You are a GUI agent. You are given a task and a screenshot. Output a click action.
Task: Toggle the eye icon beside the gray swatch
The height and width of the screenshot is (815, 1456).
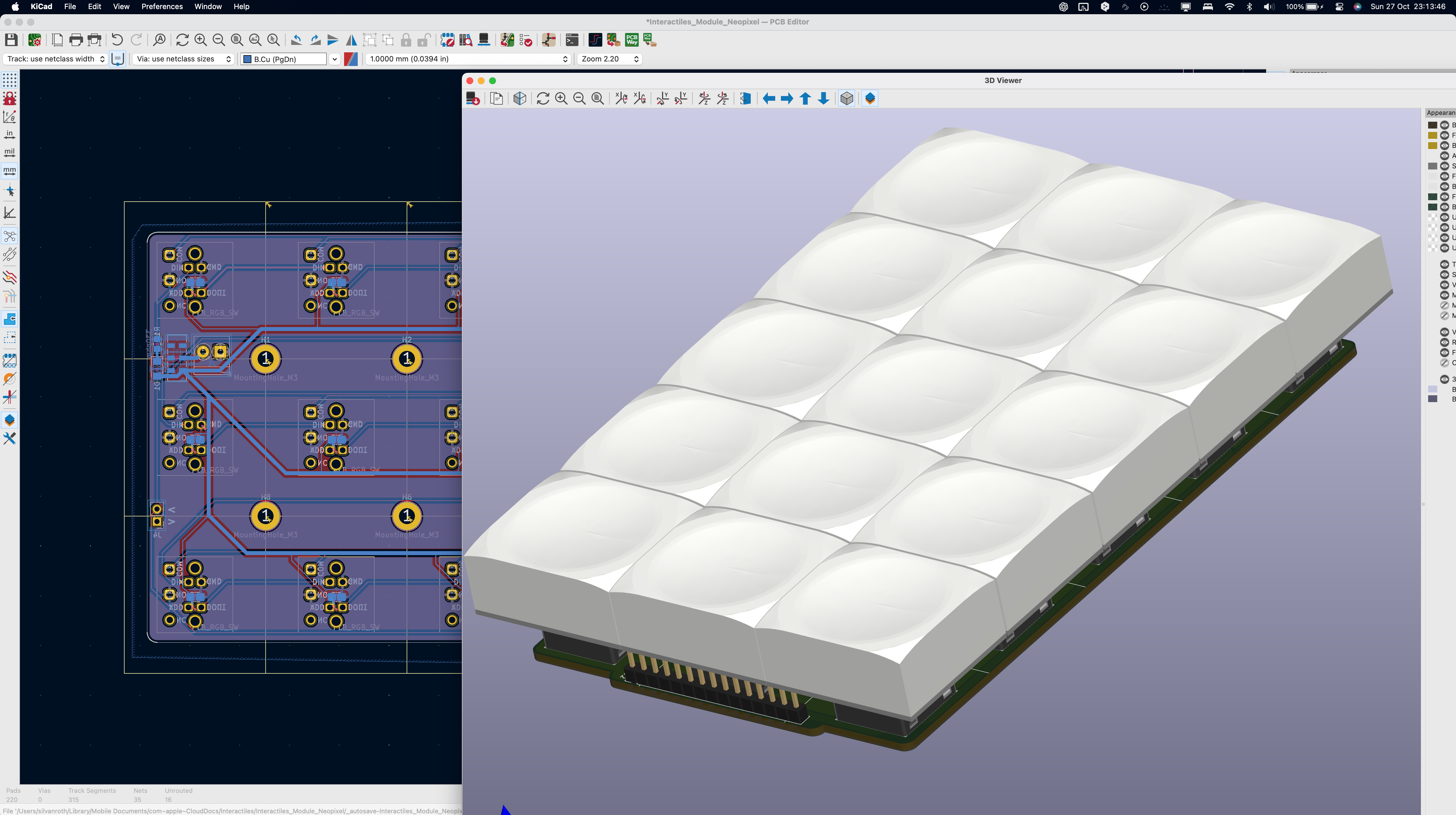click(x=1444, y=166)
